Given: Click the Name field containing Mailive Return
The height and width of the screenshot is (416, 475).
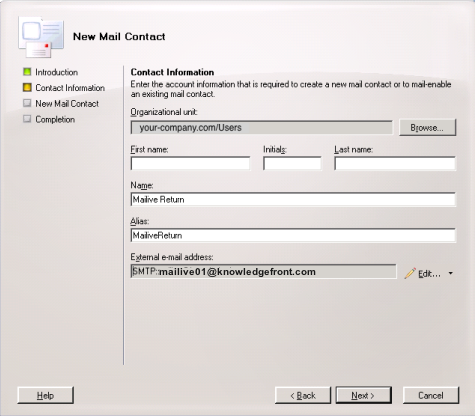Looking at the screenshot, I should (293, 199).
